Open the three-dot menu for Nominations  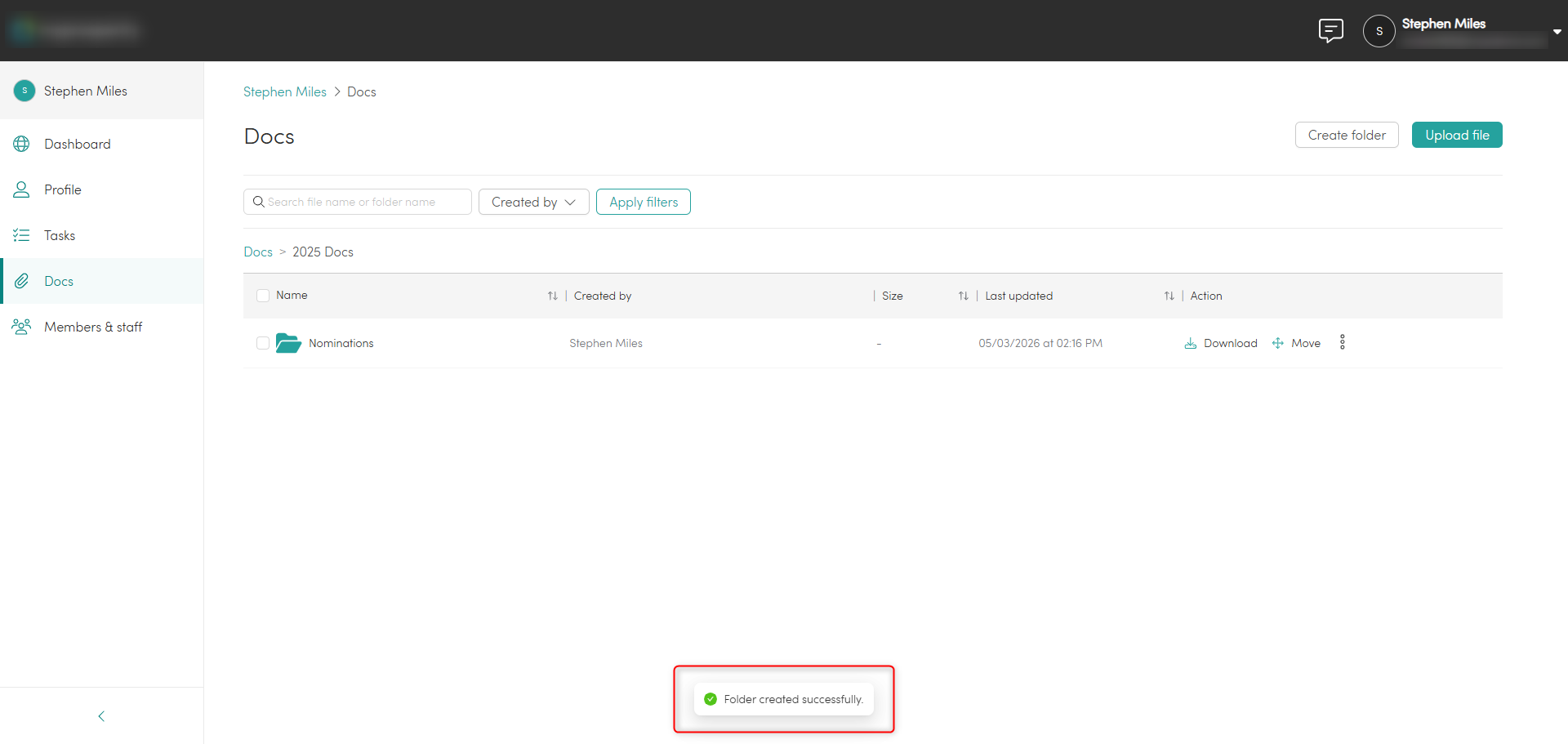click(x=1343, y=342)
